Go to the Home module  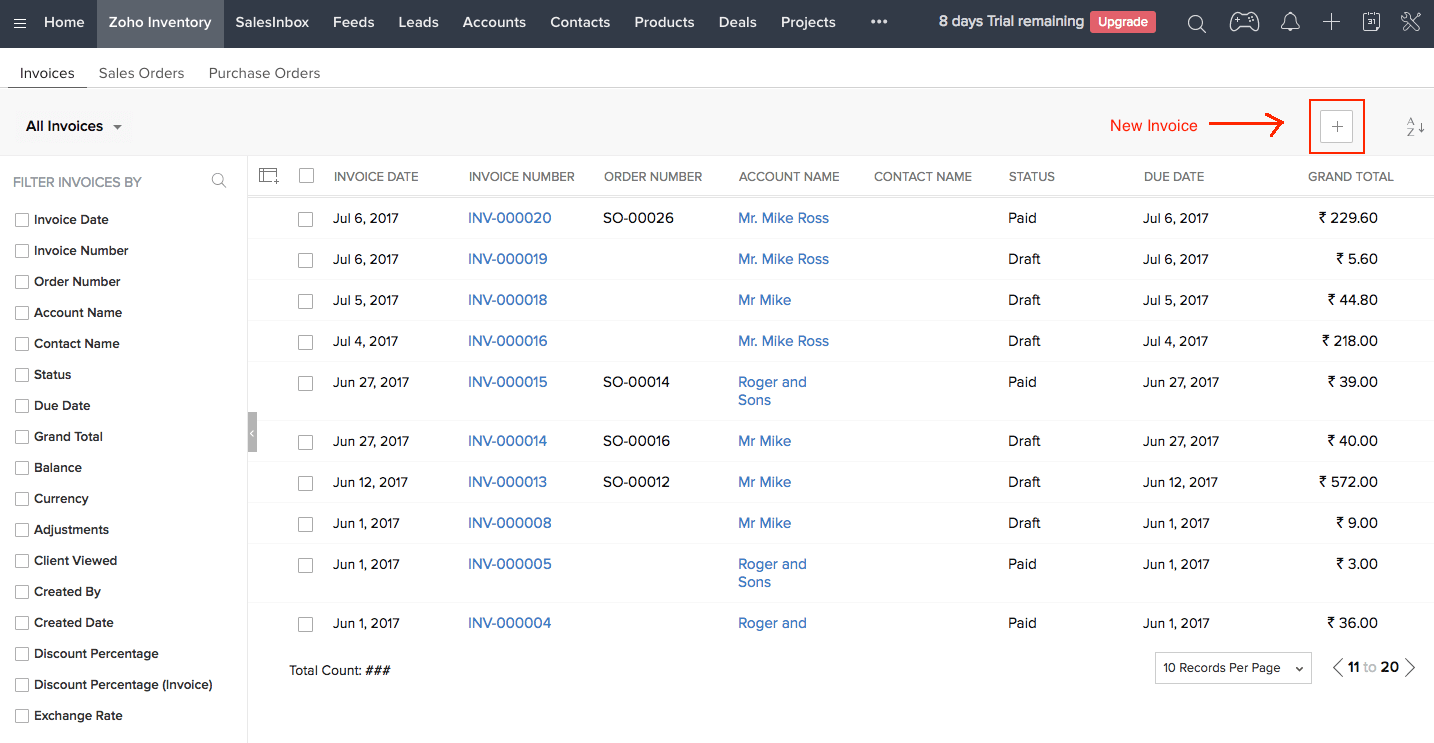click(x=64, y=22)
